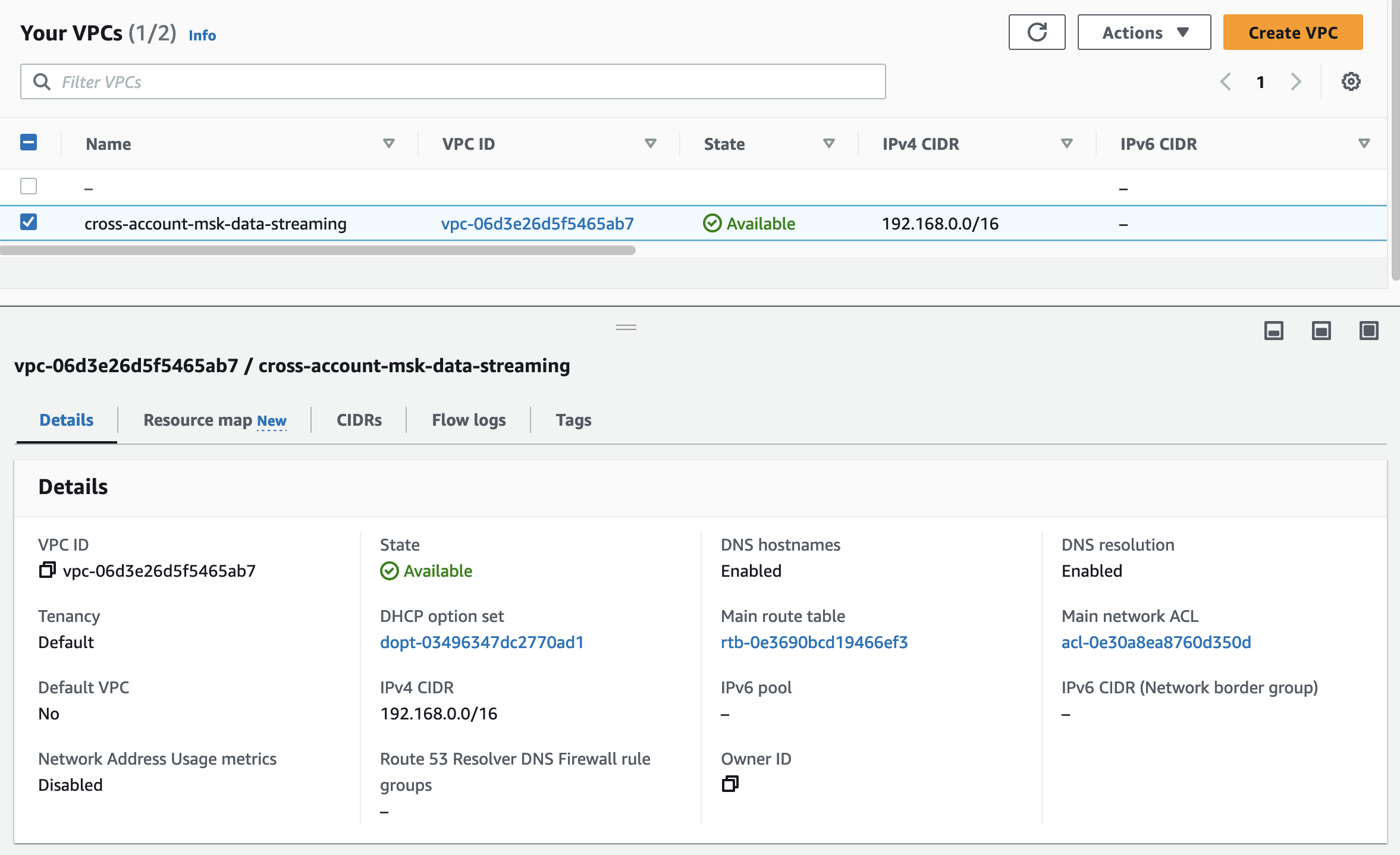This screenshot has width=1400, height=855.
Task: Expand split panel to full screen icon
Action: (x=1368, y=331)
